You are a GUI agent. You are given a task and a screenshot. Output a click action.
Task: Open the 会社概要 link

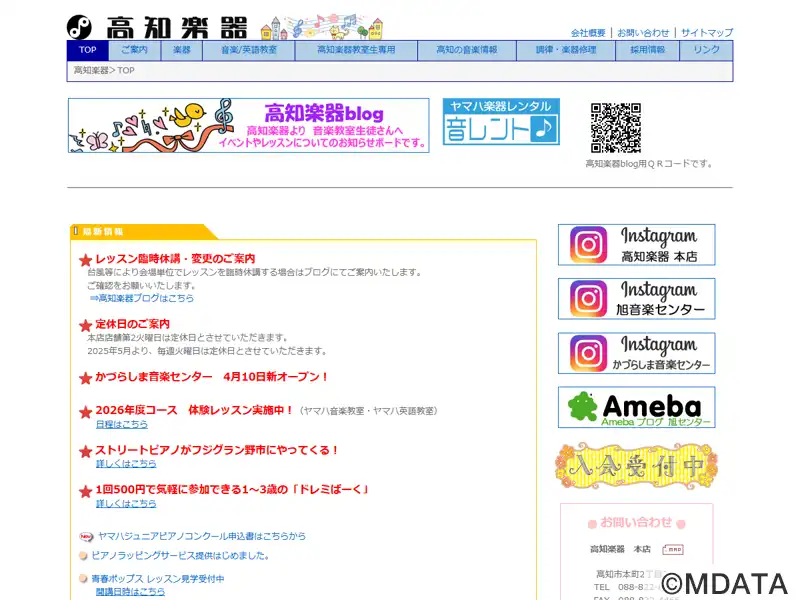coord(588,33)
